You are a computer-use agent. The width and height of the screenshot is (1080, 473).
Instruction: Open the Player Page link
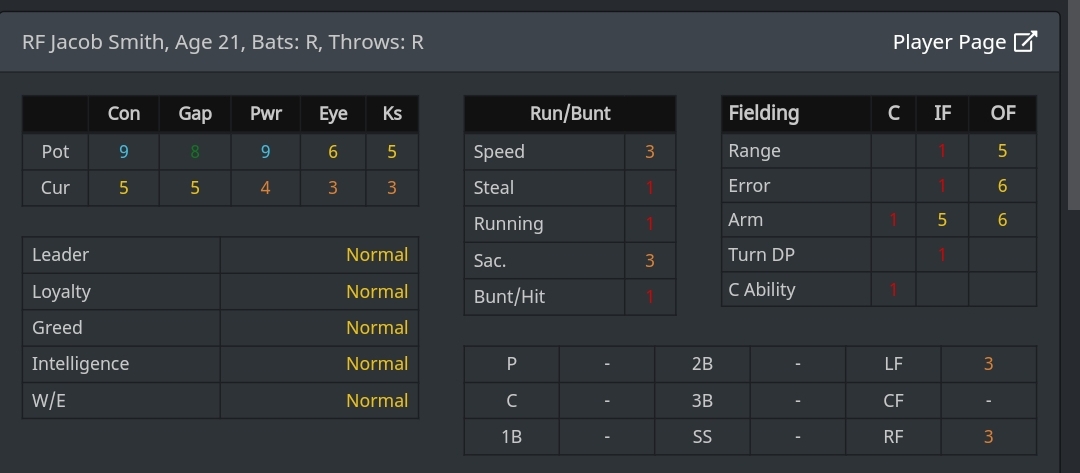point(949,42)
